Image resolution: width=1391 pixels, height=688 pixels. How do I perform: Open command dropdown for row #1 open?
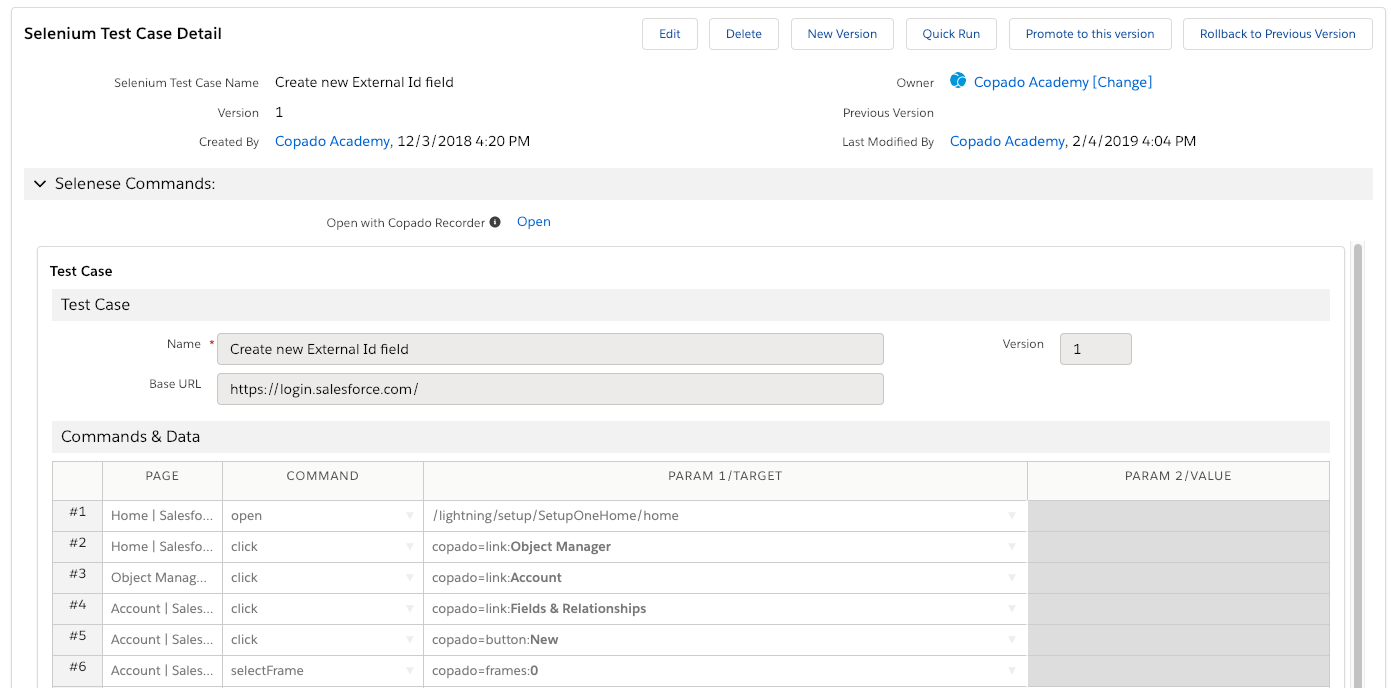click(409, 516)
